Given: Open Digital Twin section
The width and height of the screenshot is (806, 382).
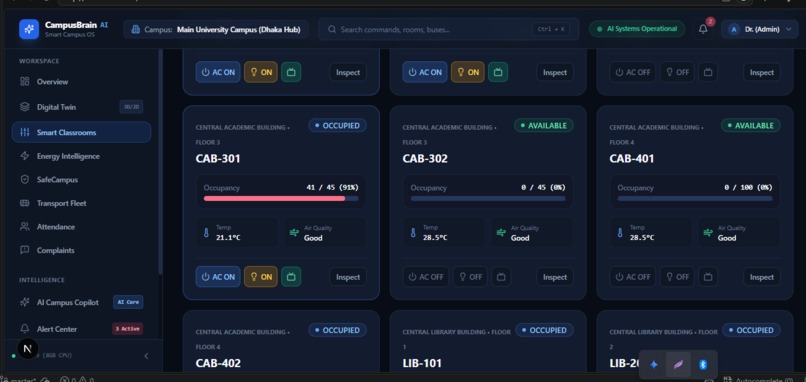Looking at the screenshot, I should pos(81,107).
